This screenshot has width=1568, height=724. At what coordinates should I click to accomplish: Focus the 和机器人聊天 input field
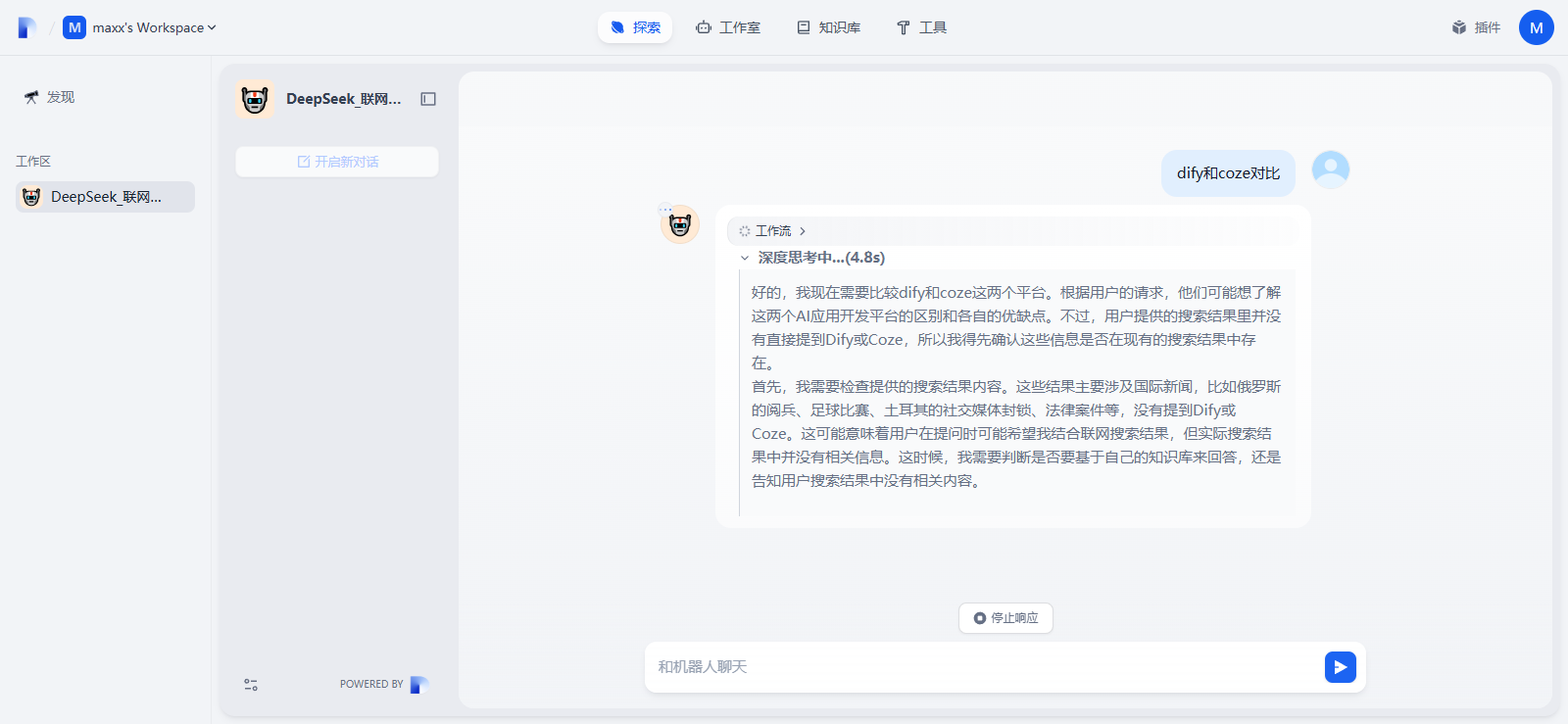coord(984,667)
